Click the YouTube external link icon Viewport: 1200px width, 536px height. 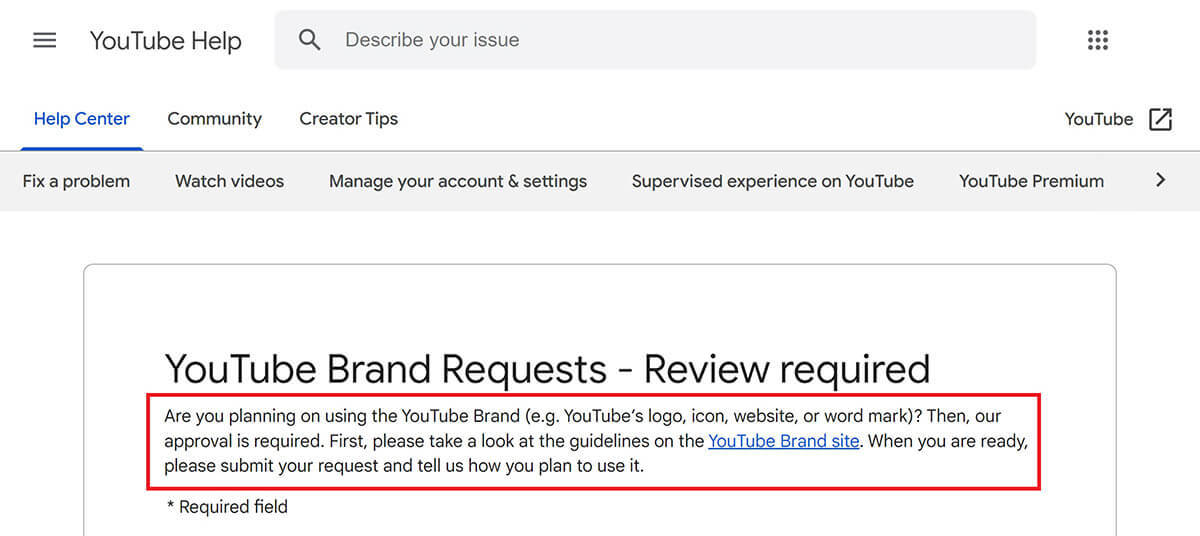1160,119
